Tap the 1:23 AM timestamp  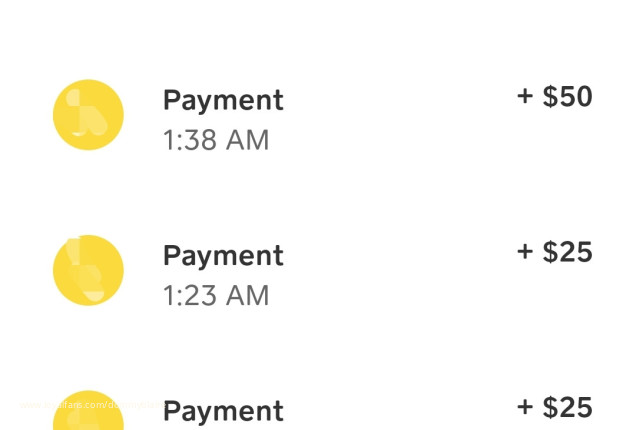point(216,296)
